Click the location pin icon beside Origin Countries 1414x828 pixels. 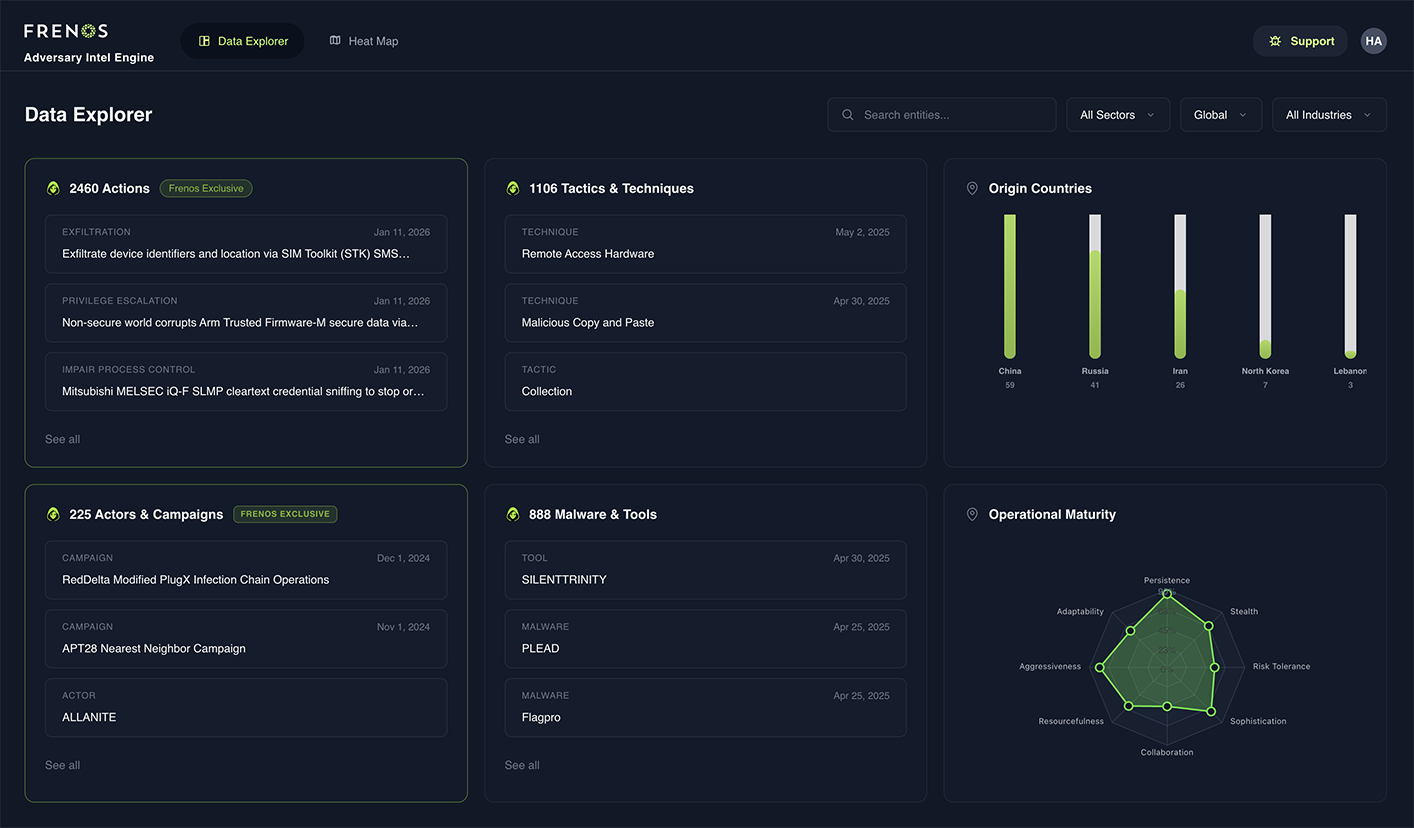[x=972, y=188]
